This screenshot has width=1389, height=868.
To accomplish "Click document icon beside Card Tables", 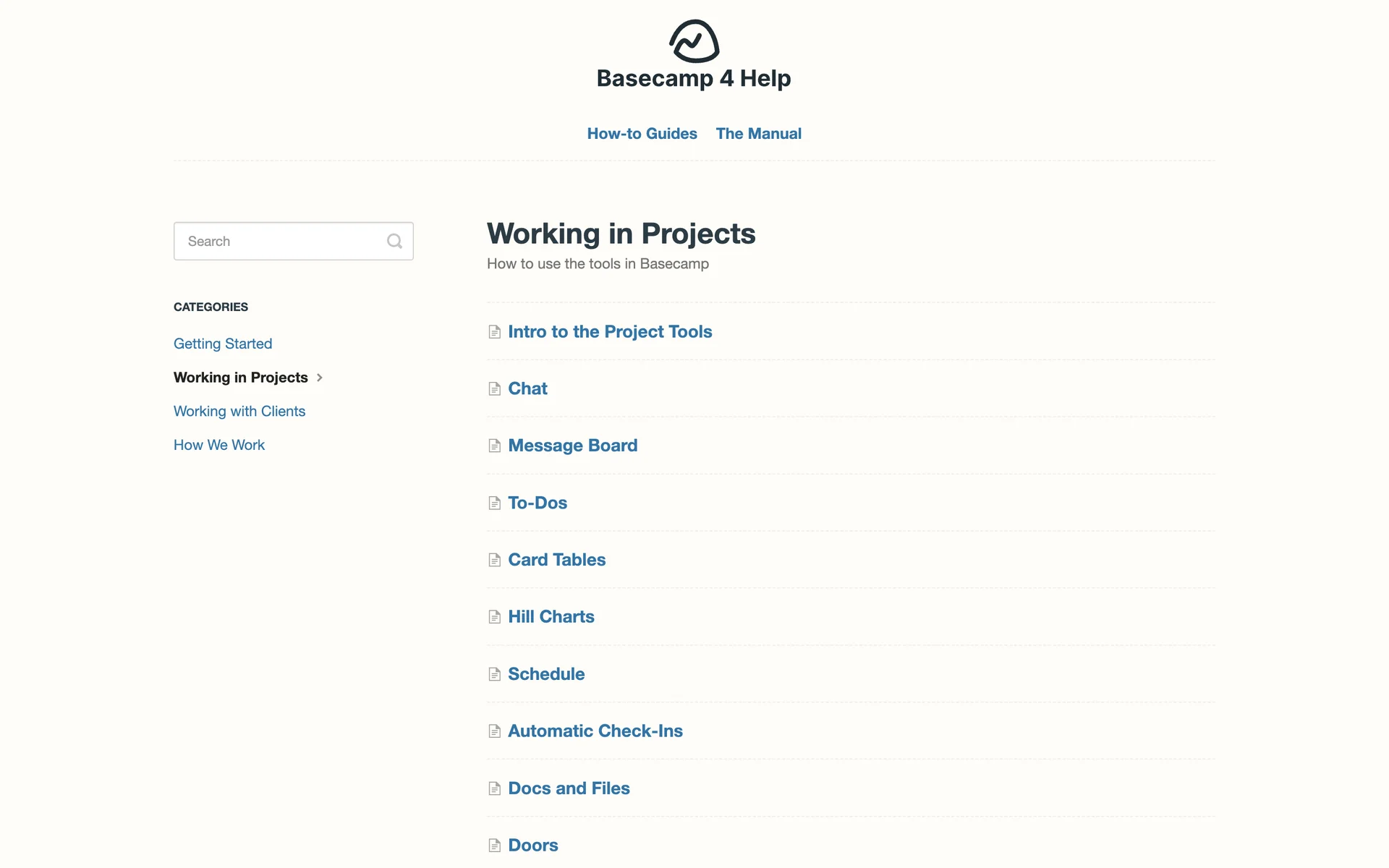I will 495,561.
